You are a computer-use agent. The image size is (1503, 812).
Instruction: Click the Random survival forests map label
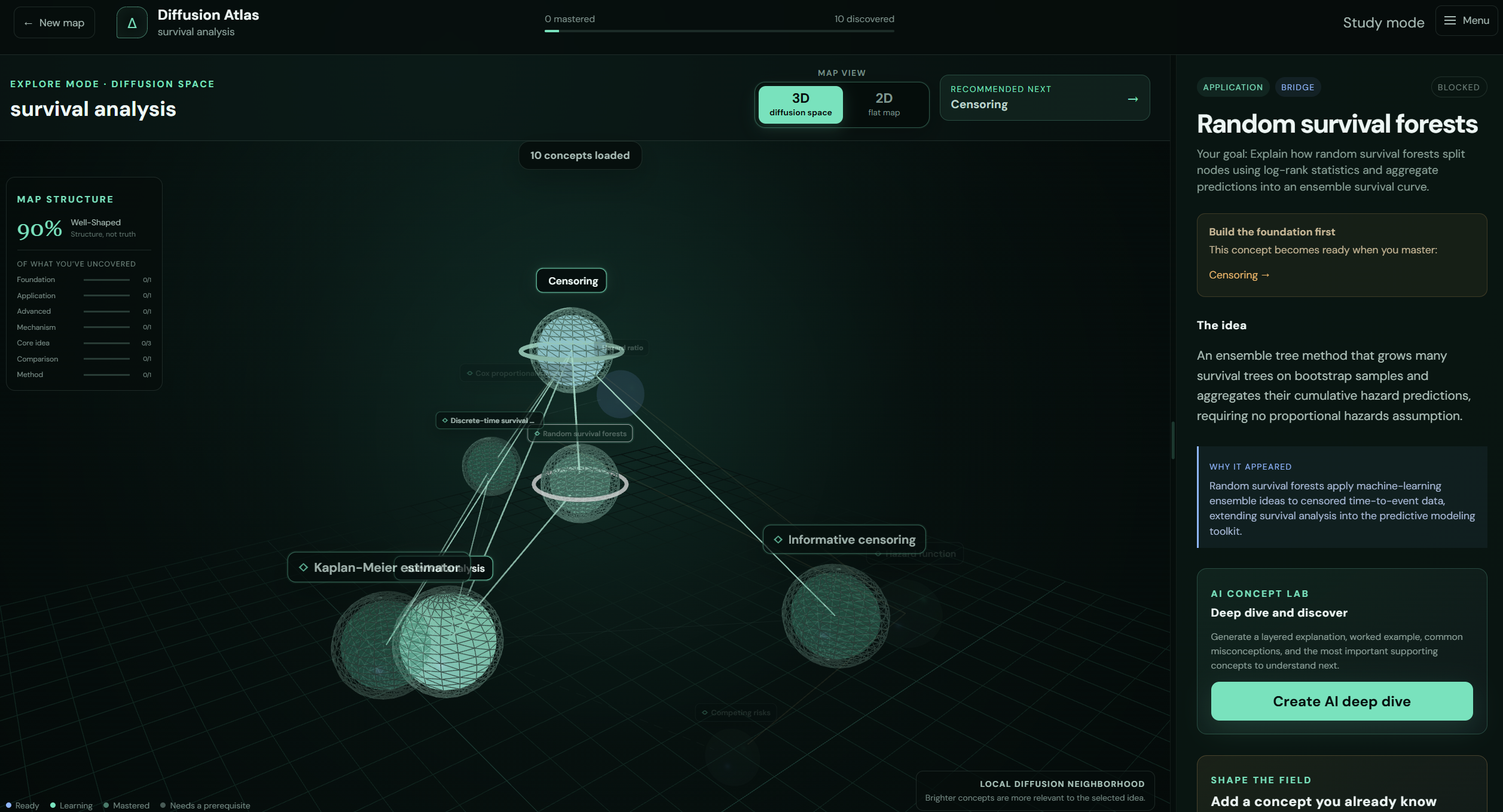tap(580, 434)
